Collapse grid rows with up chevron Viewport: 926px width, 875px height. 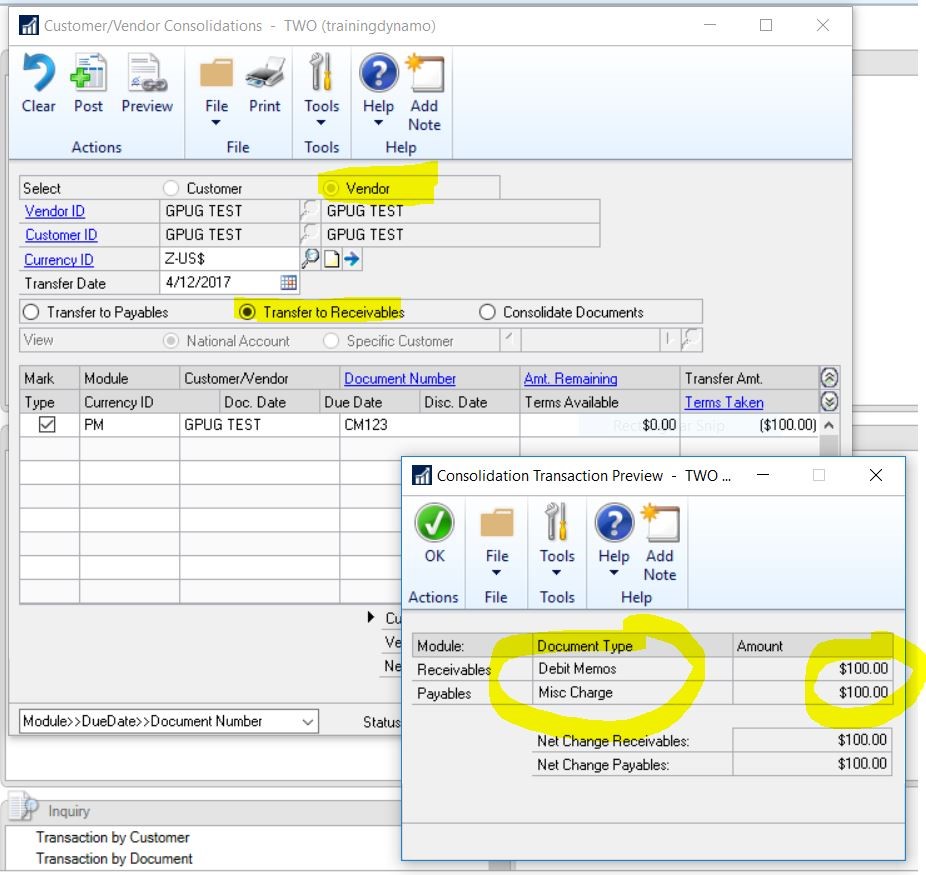coord(829,377)
